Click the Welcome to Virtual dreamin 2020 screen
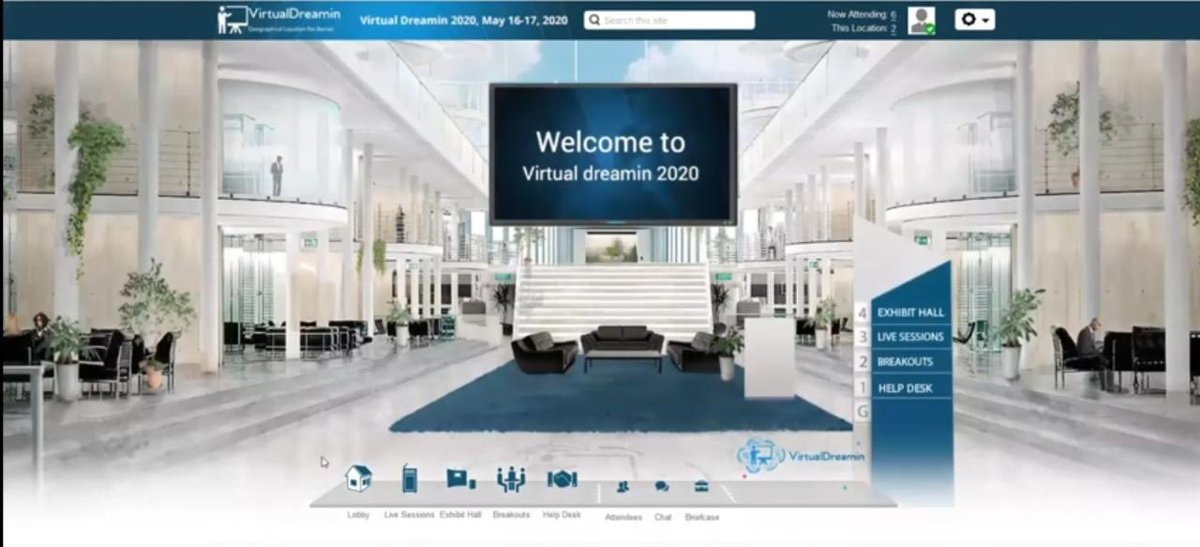This screenshot has height=547, width=1200. pos(613,154)
